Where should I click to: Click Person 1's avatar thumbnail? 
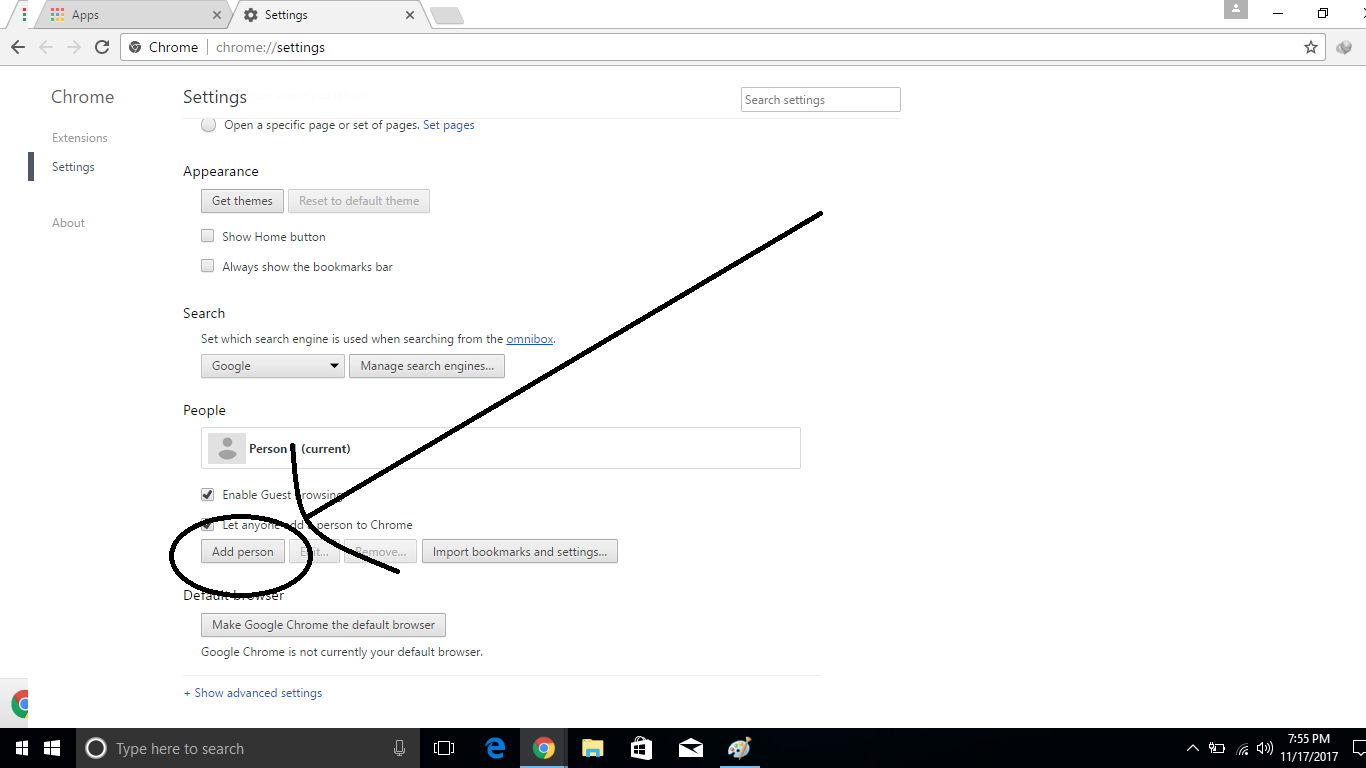click(226, 448)
